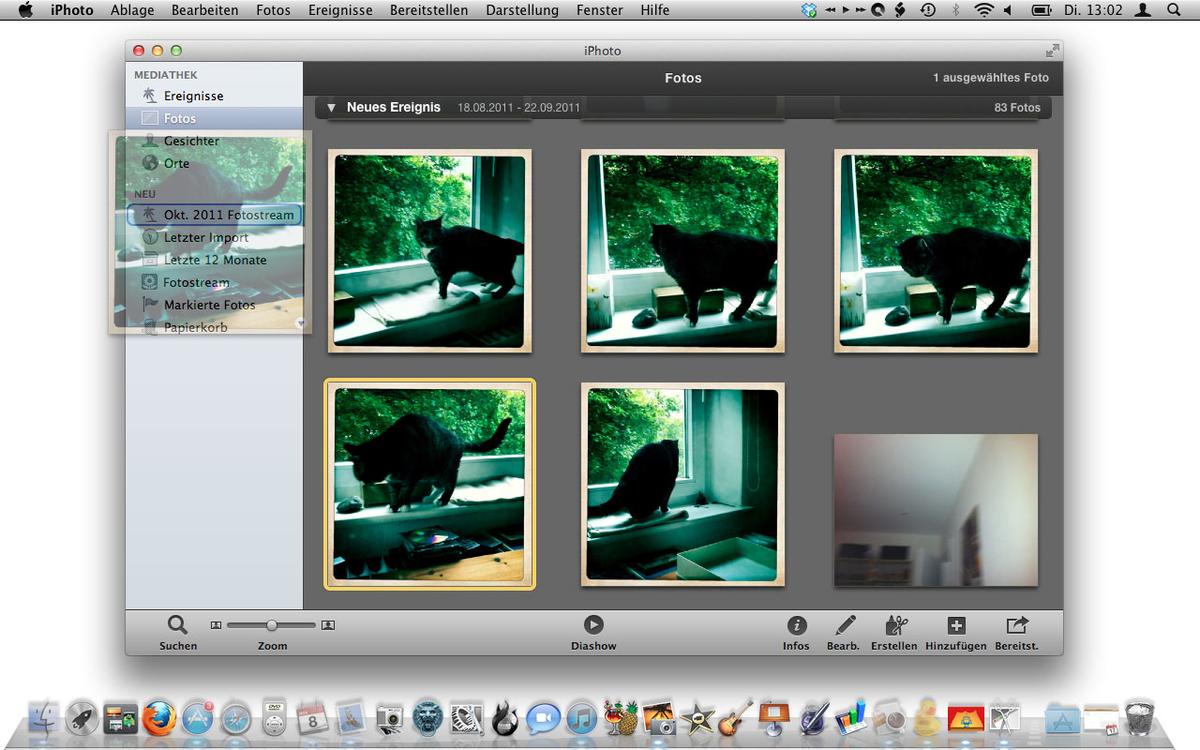Click the sidebar's small down-arrow button near Papierkorb
The height and width of the screenshot is (750, 1200).
pyautogui.click(x=299, y=323)
